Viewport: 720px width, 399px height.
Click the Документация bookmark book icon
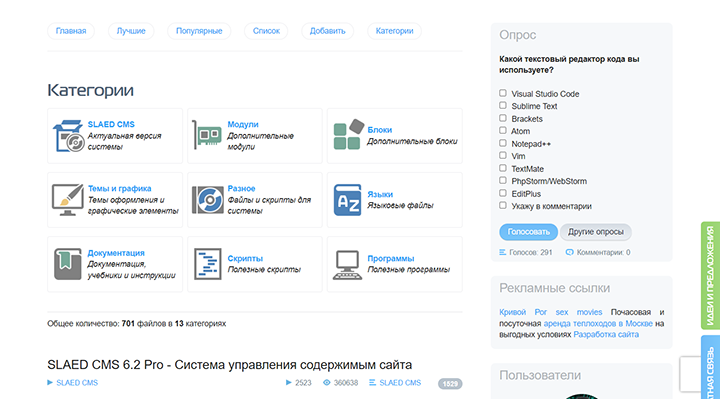[x=68, y=264]
